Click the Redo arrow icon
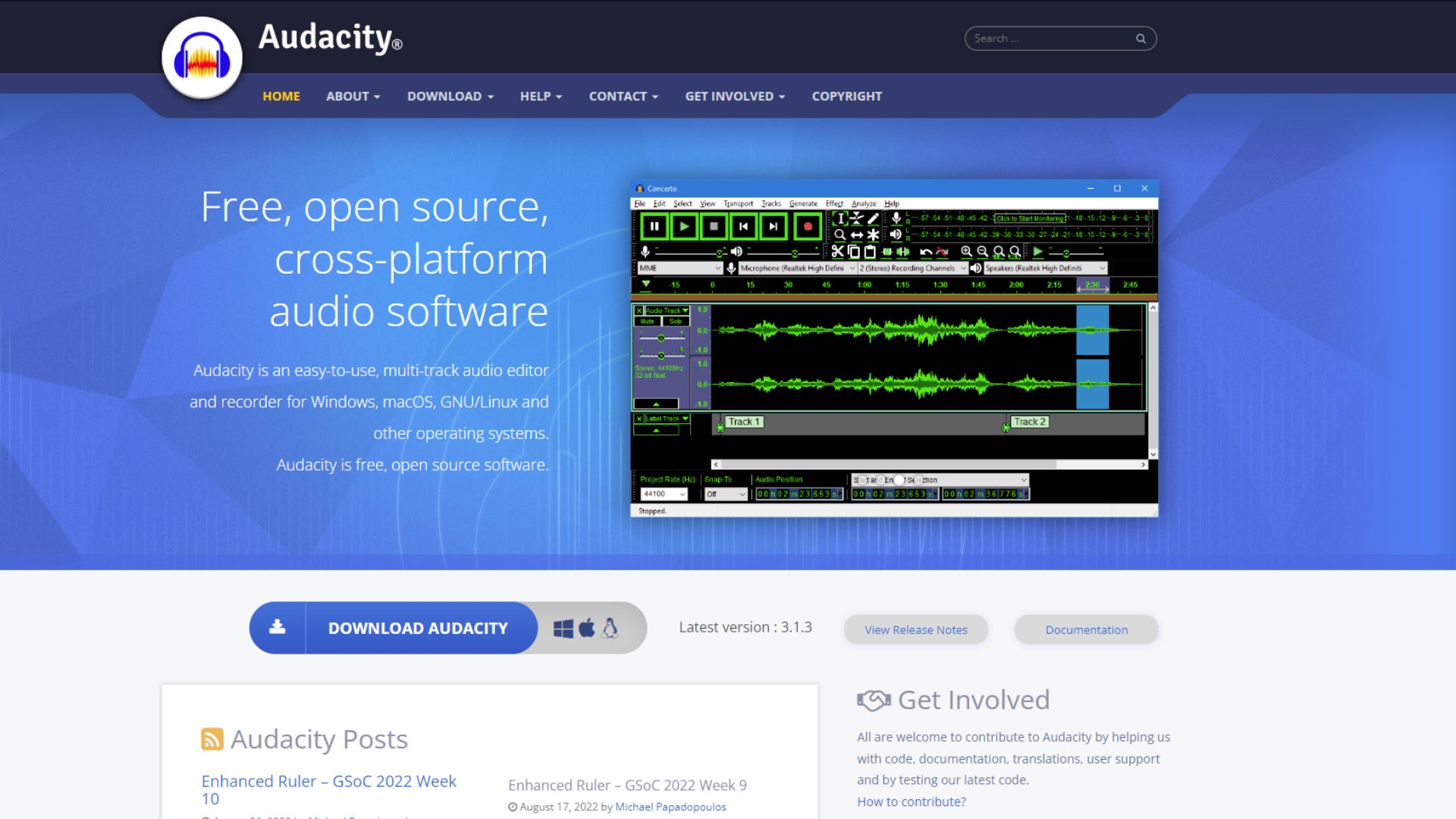Screen dimensions: 1456x819 [943, 252]
